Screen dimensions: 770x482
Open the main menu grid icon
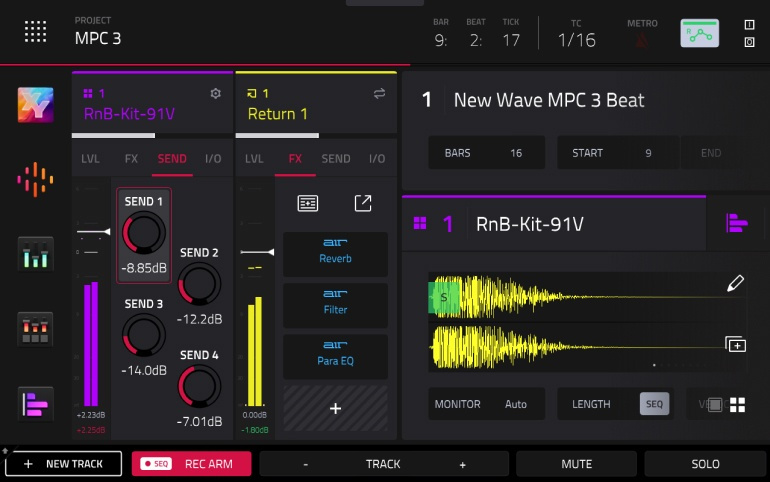click(x=35, y=32)
